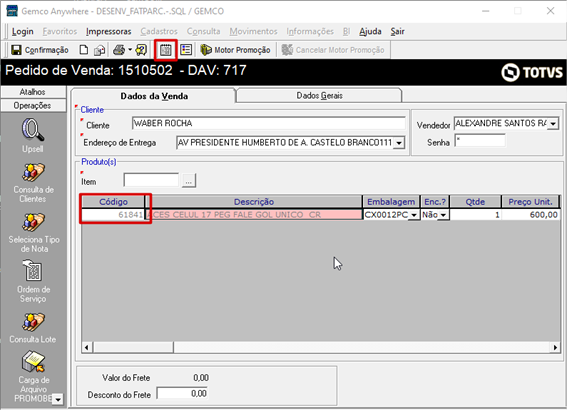Click the Sair menu item
This screenshot has height=410, width=567.
pyautogui.click(x=397, y=31)
